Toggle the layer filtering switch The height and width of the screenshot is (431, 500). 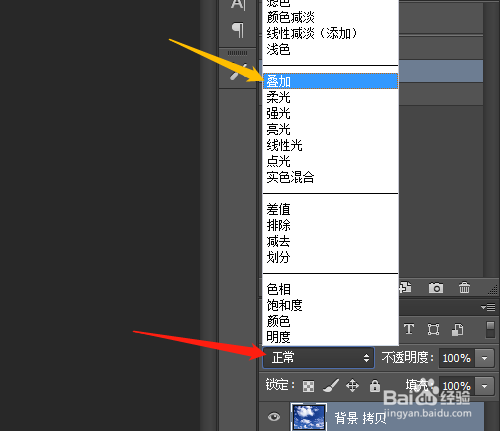tap(490, 330)
